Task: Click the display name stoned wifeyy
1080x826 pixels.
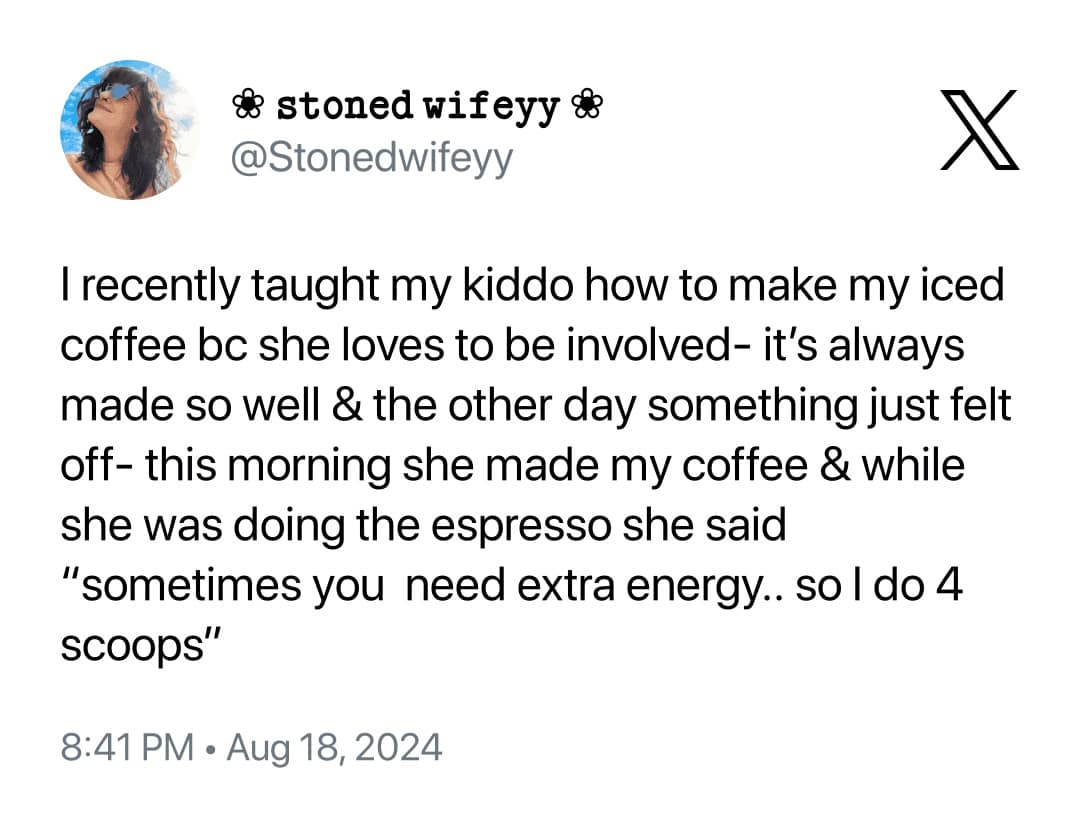Action: 416,106
